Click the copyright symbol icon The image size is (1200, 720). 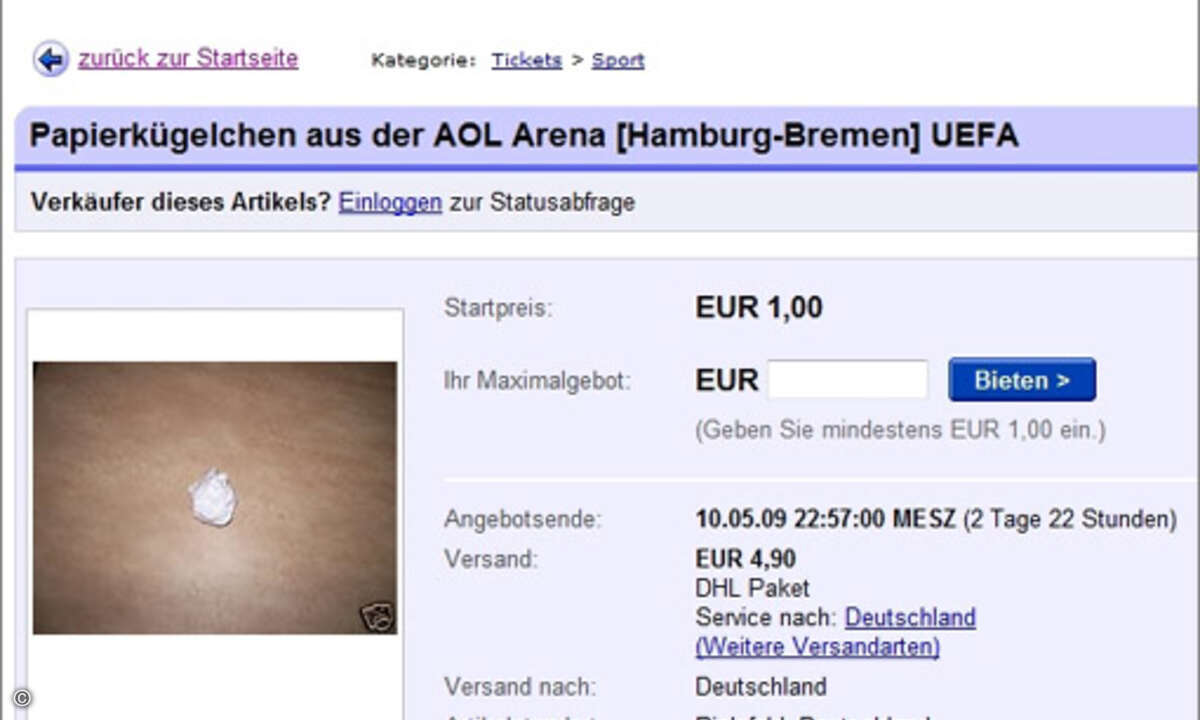pos(22,698)
